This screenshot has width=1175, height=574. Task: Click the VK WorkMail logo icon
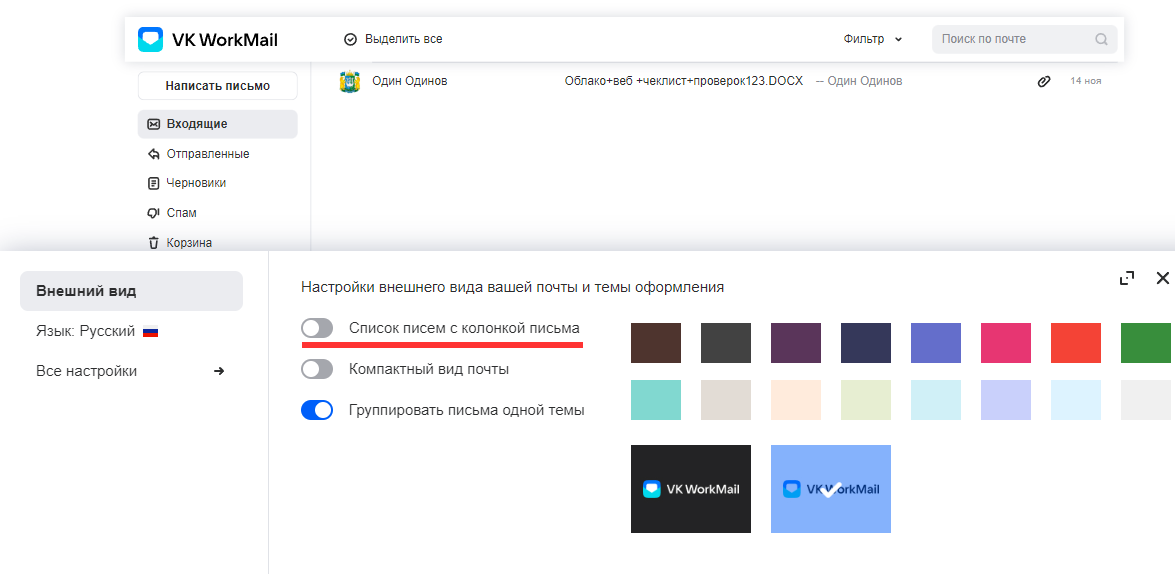[150, 39]
